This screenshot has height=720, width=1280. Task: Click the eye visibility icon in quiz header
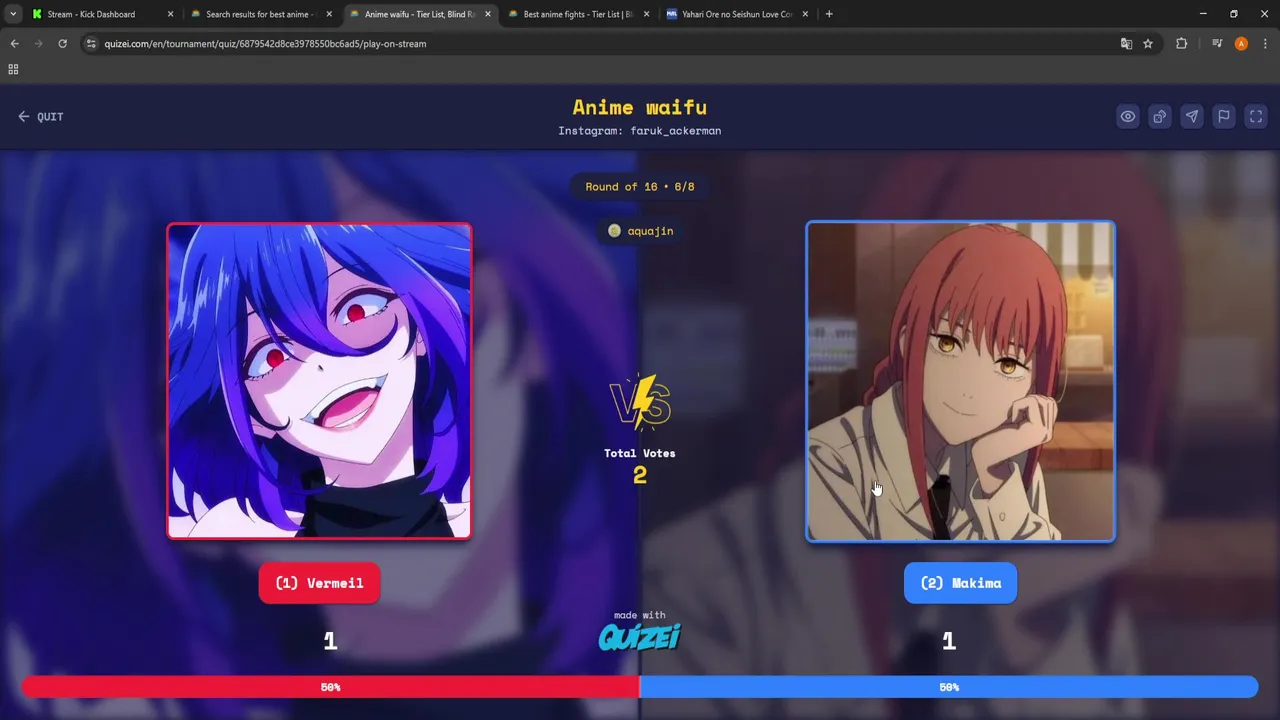click(1127, 117)
